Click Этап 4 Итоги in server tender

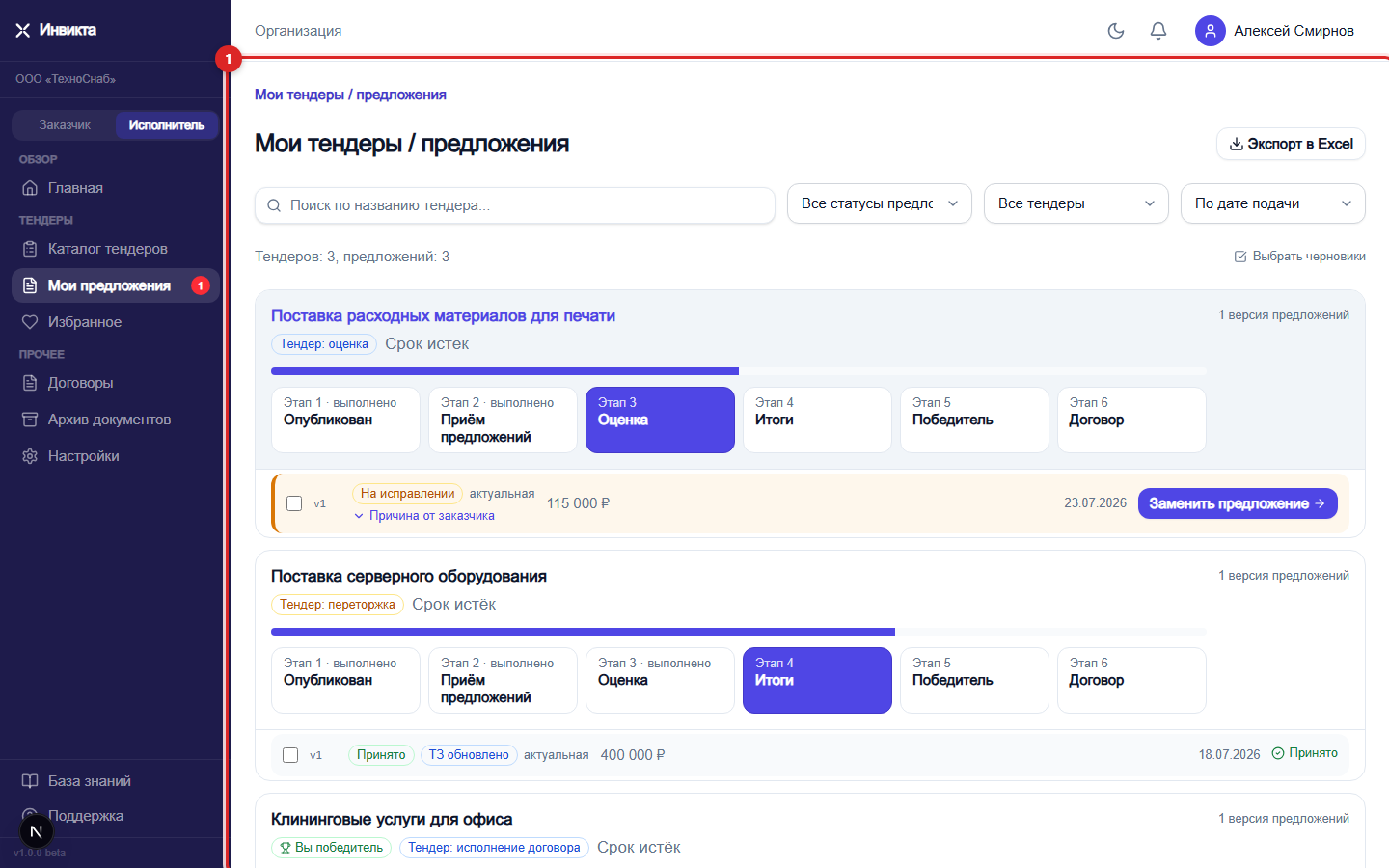[817, 680]
